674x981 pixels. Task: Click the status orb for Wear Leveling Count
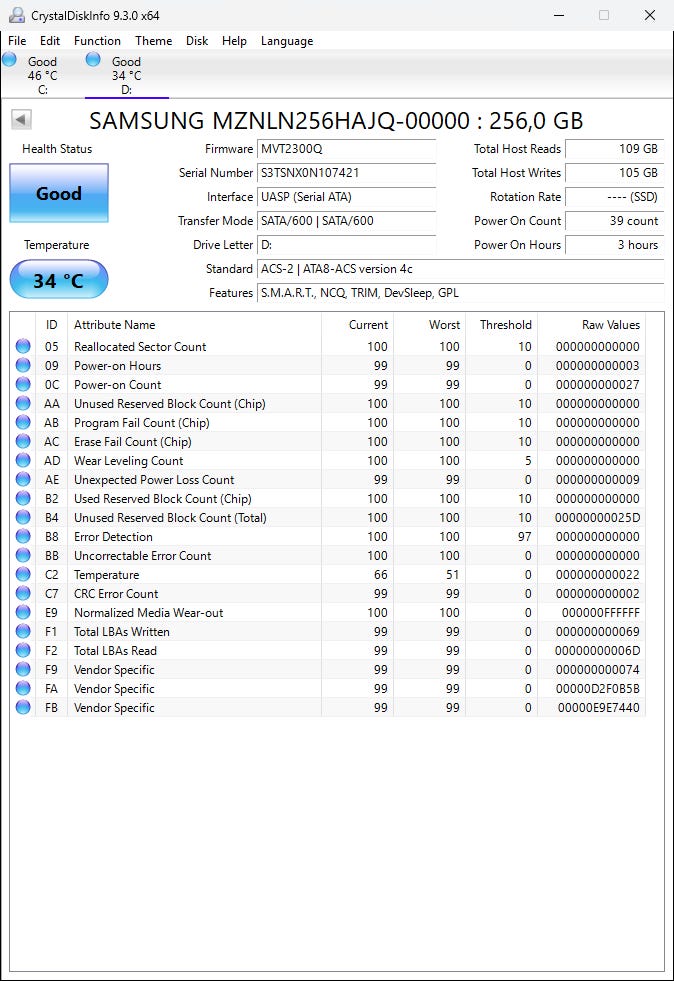click(x=22, y=461)
